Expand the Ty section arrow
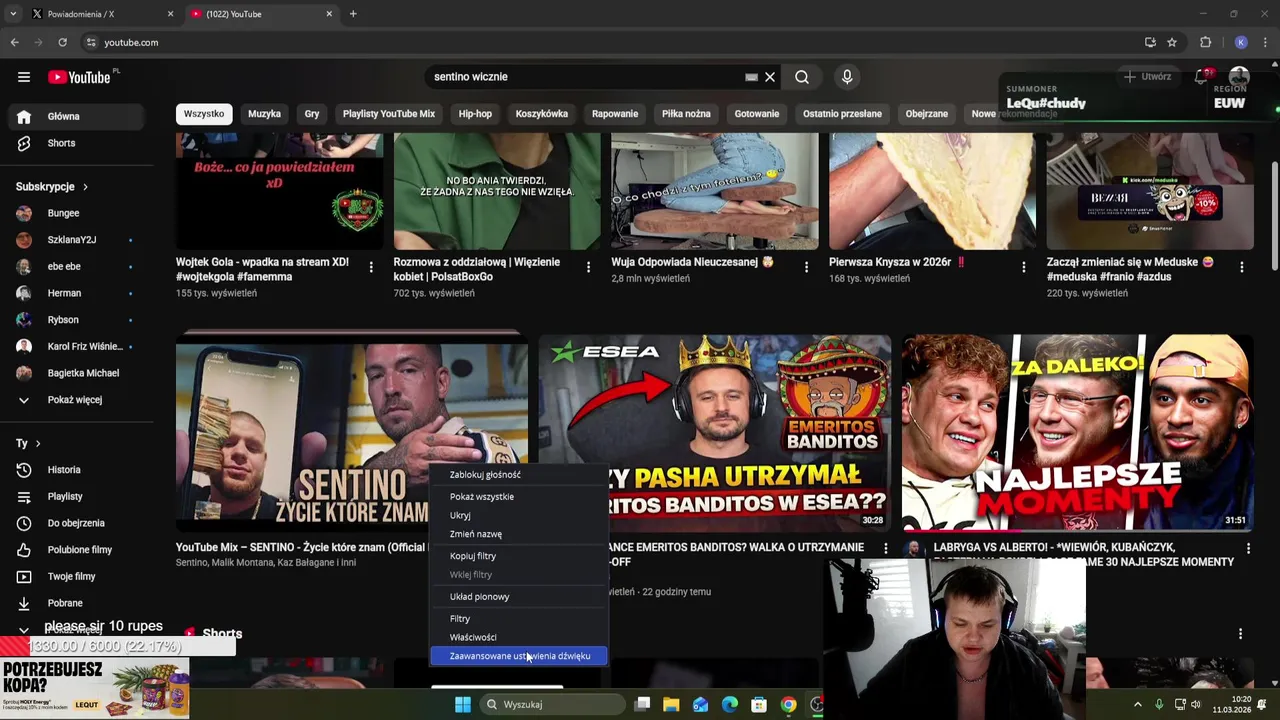 tap(38, 443)
